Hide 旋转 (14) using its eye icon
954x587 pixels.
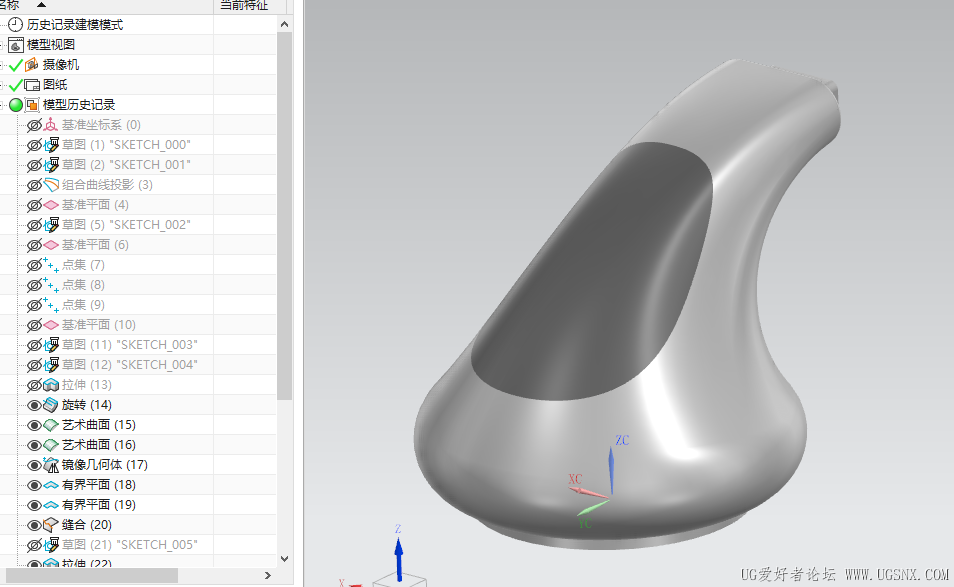[x=35, y=405]
